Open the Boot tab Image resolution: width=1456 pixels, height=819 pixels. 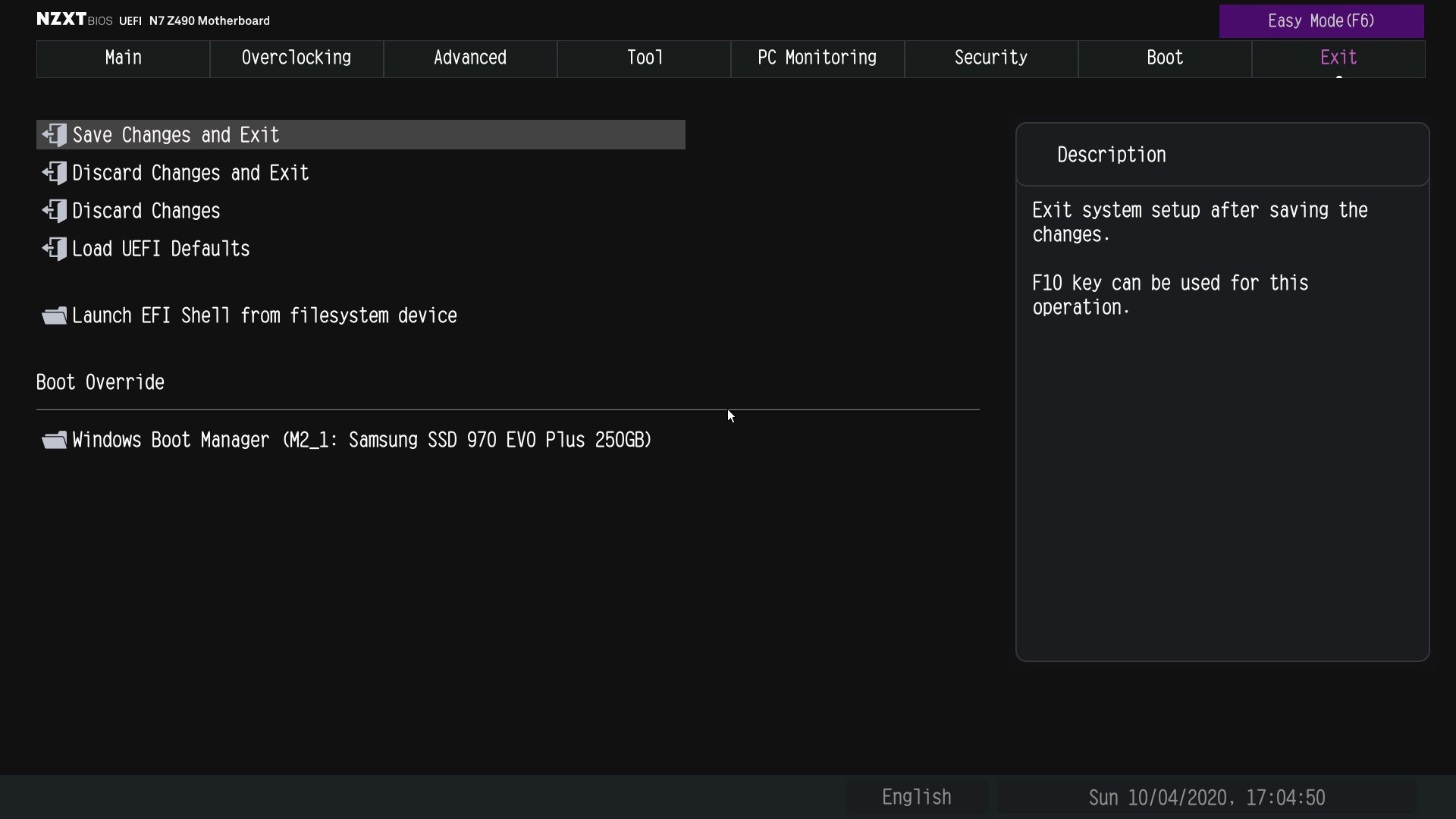[x=1165, y=58]
